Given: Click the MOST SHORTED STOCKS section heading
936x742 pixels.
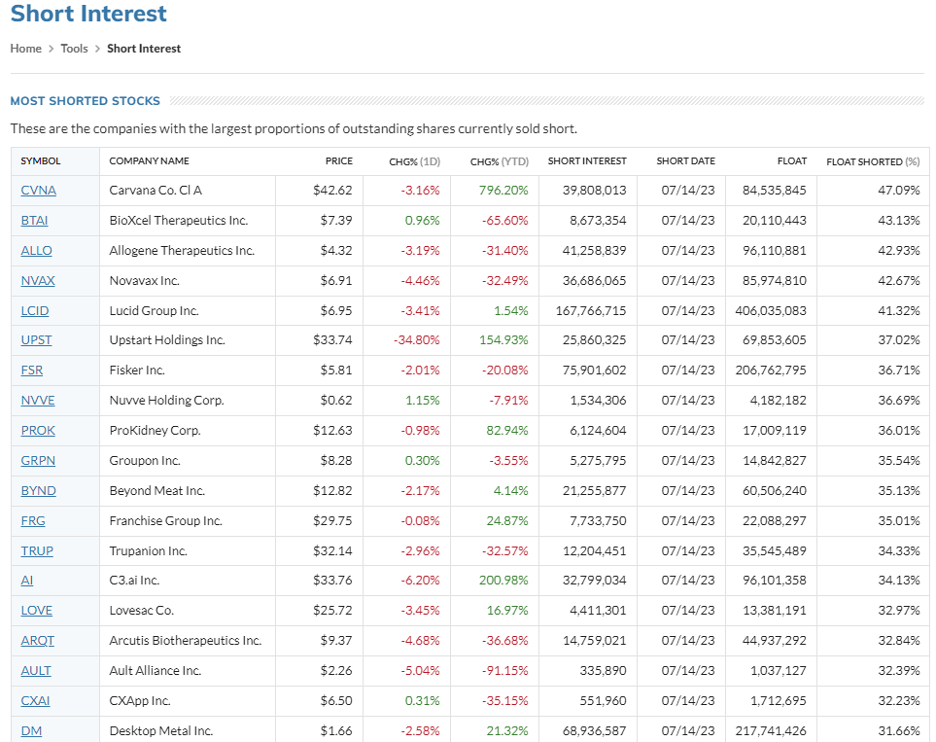Looking at the screenshot, I should (x=85, y=100).
